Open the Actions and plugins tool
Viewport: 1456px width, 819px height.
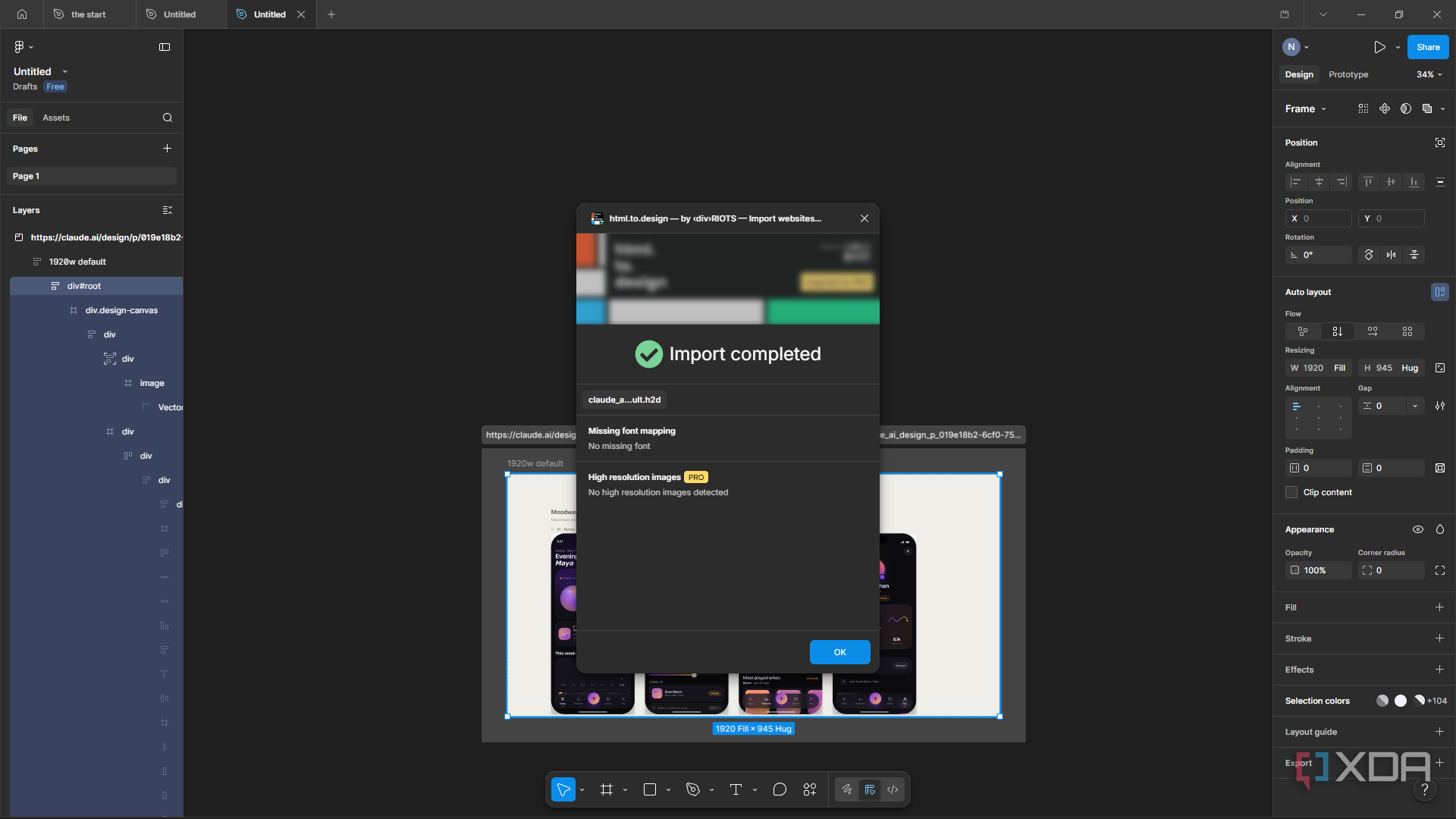point(810,789)
